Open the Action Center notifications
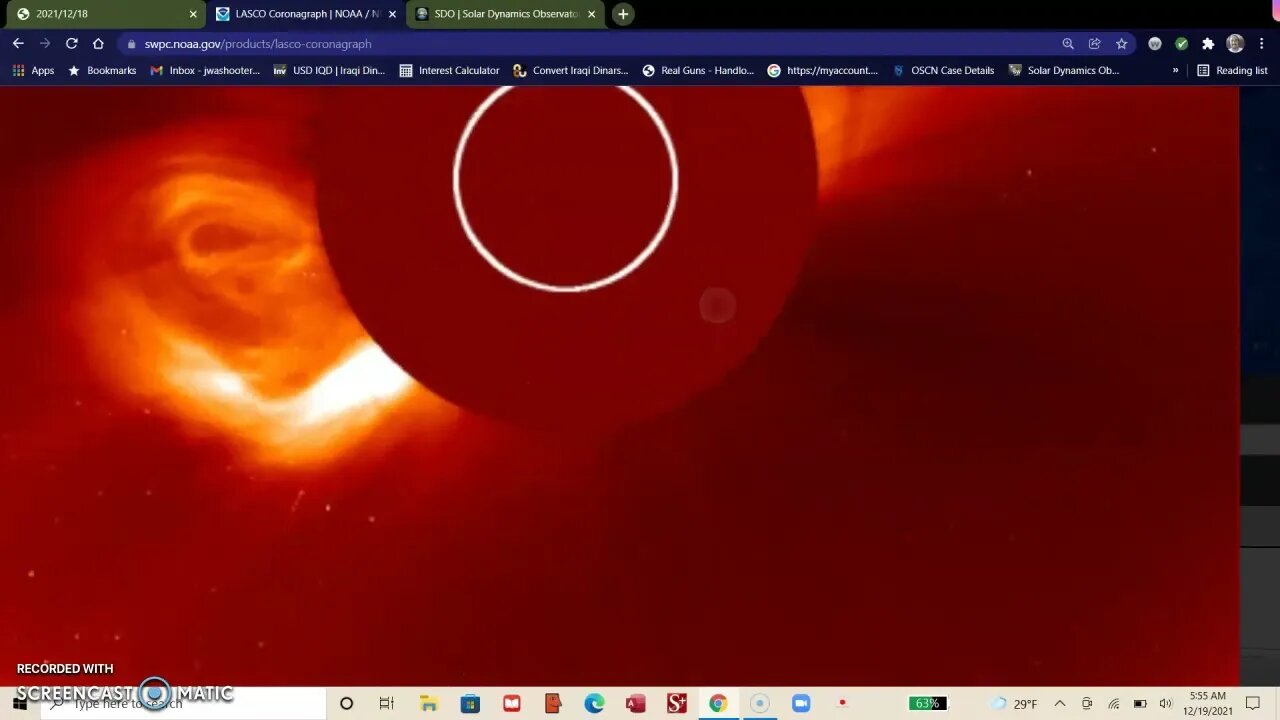 (1253, 703)
